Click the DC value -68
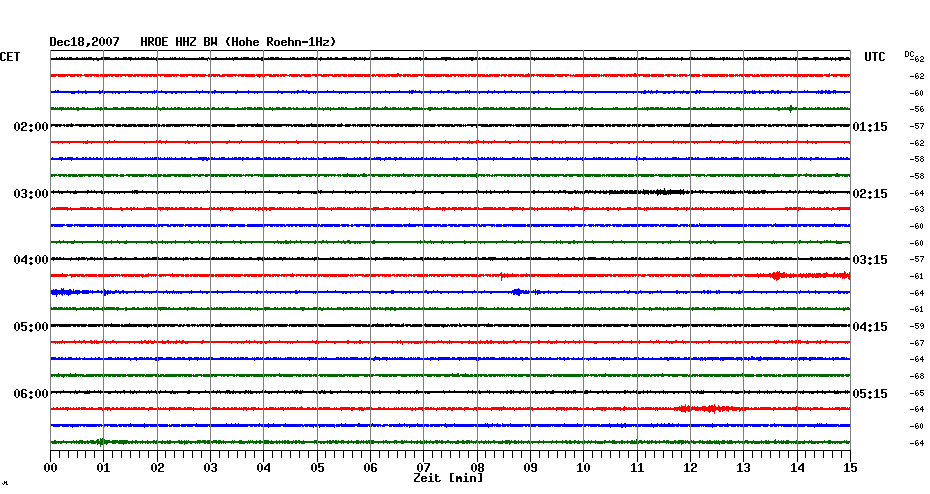930x494 pixels. coord(916,376)
